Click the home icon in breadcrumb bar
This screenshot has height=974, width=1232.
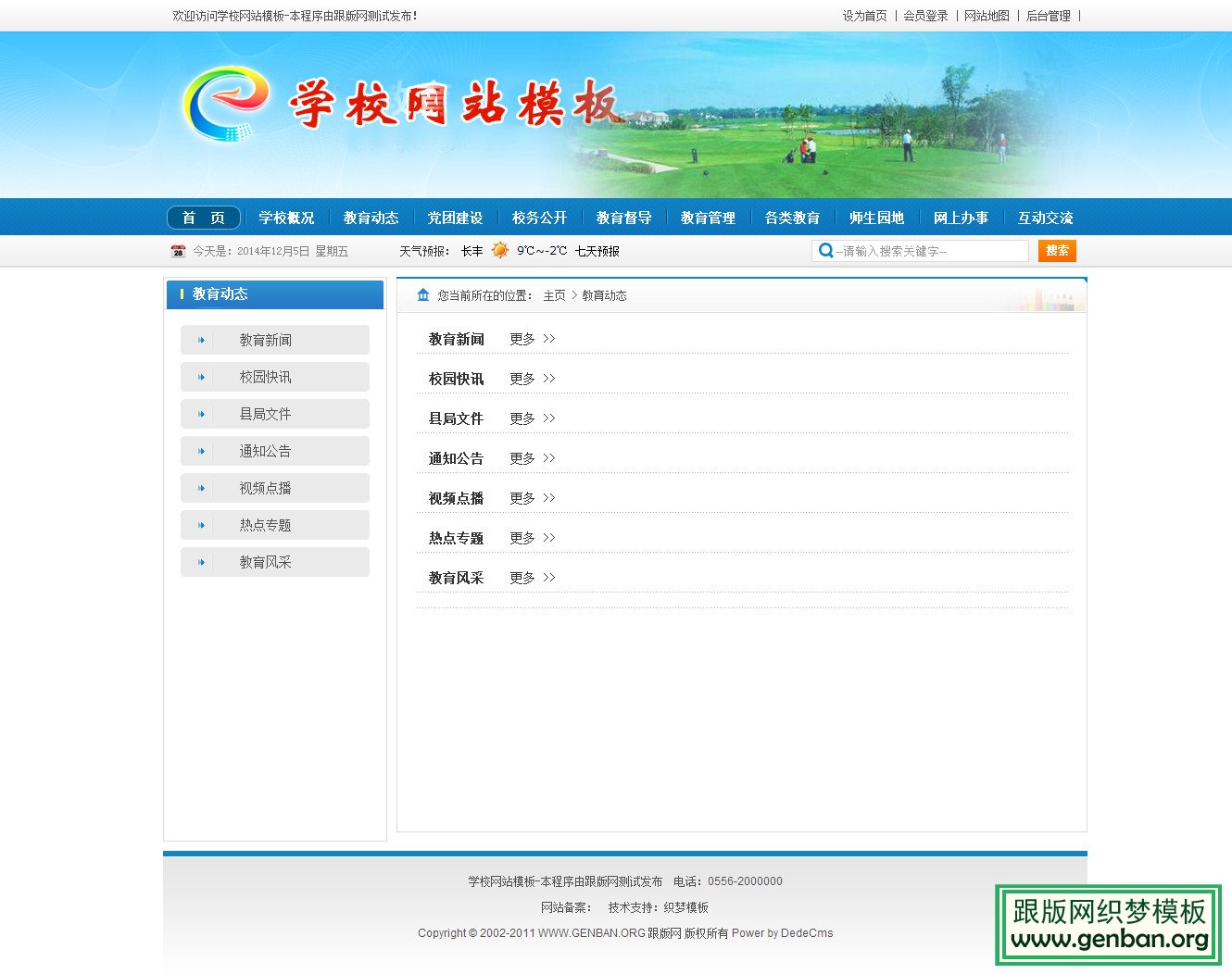pyautogui.click(x=421, y=294)
